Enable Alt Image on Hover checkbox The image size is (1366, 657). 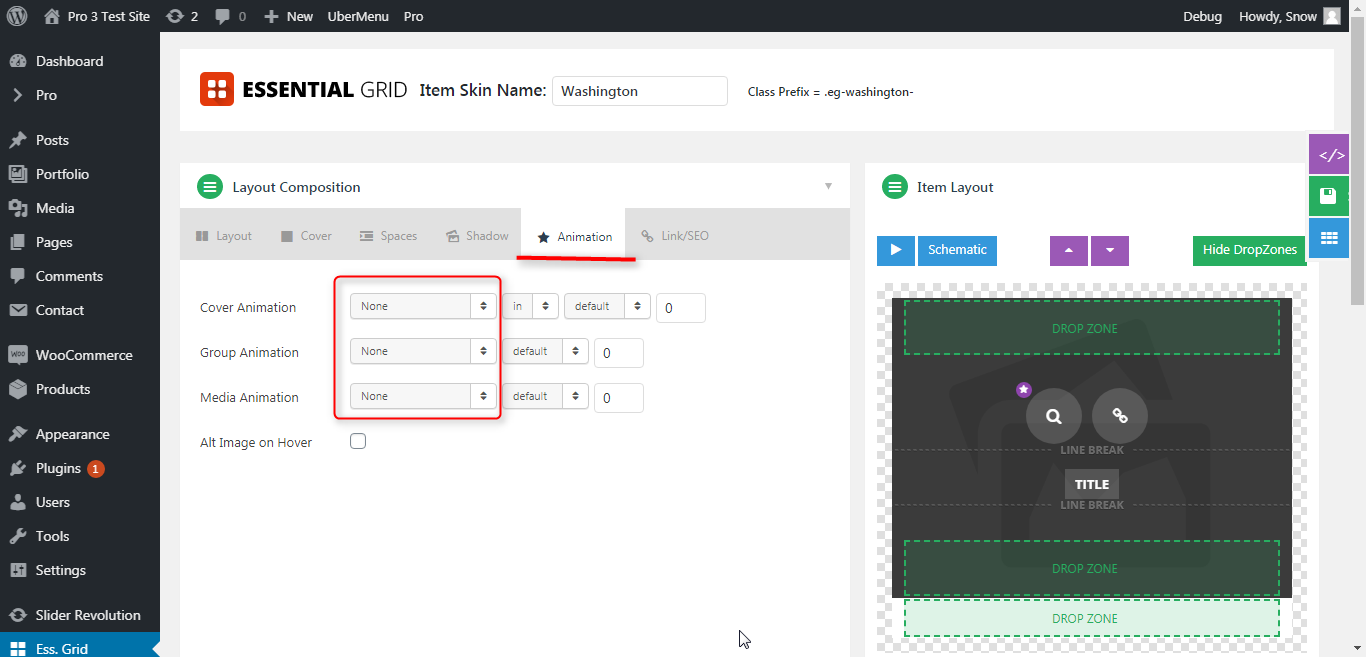pos(358,441)
